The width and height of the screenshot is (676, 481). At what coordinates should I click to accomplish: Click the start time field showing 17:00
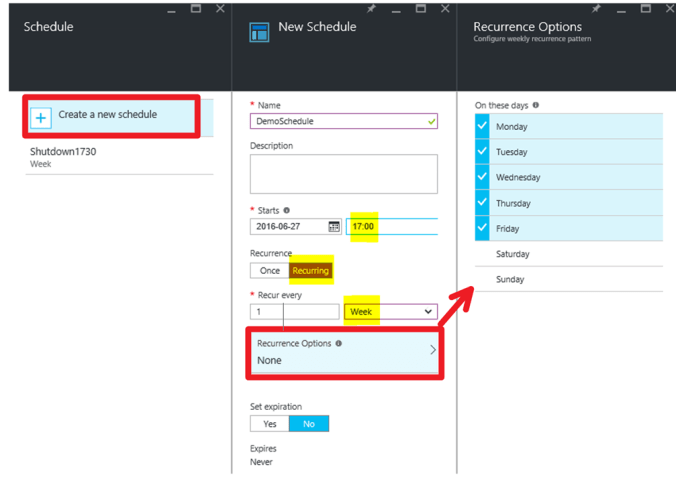(390, 227)
